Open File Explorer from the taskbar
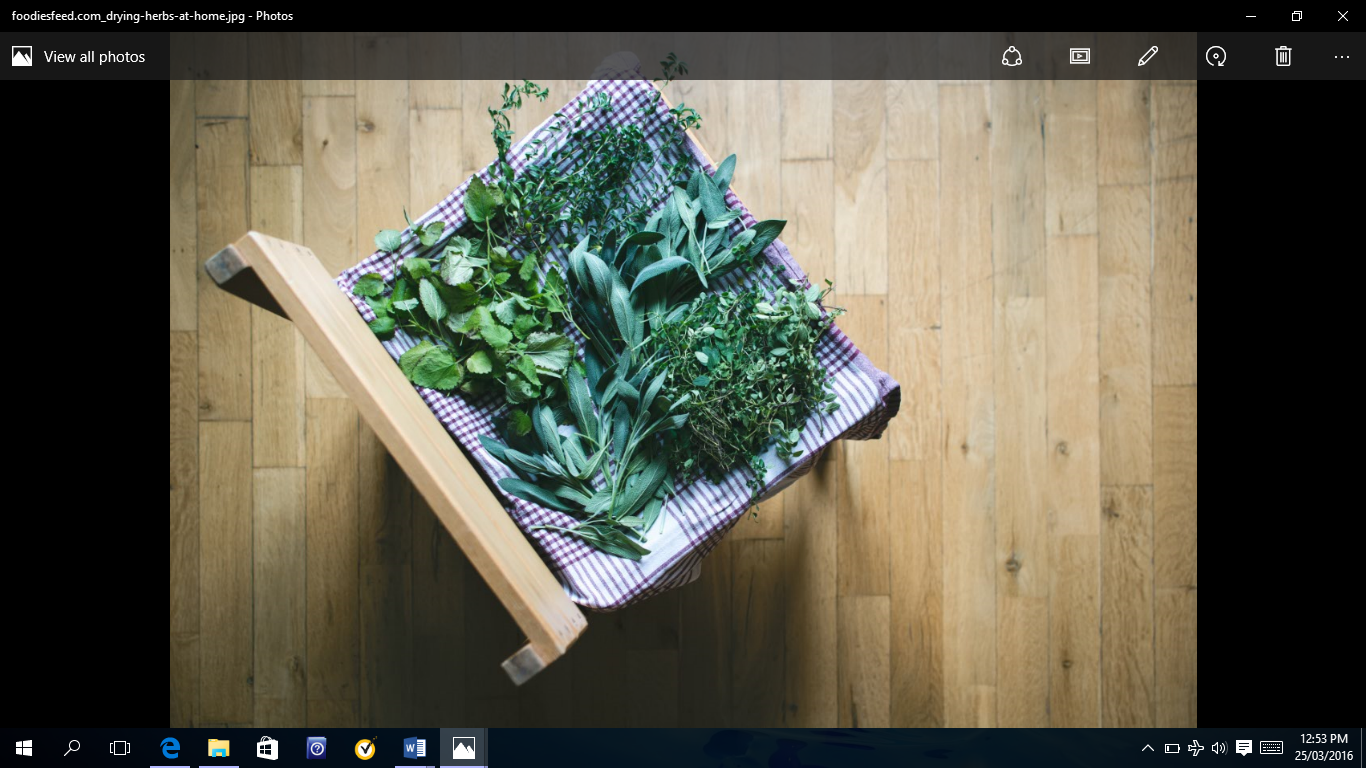Image resolution: width=1366 pixels, height=768 pixels. [218, 748]
